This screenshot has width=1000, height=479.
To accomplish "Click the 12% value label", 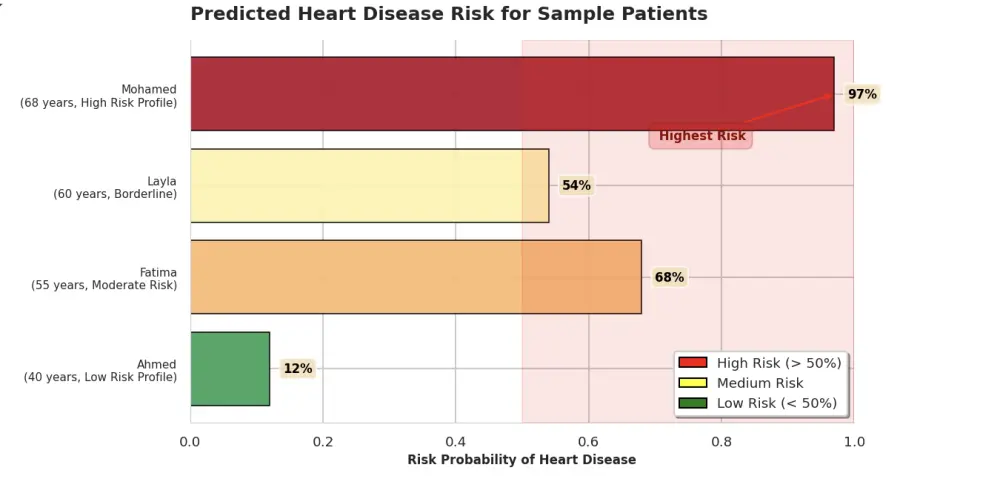I will pyautogui.click(x=297, y=369).
